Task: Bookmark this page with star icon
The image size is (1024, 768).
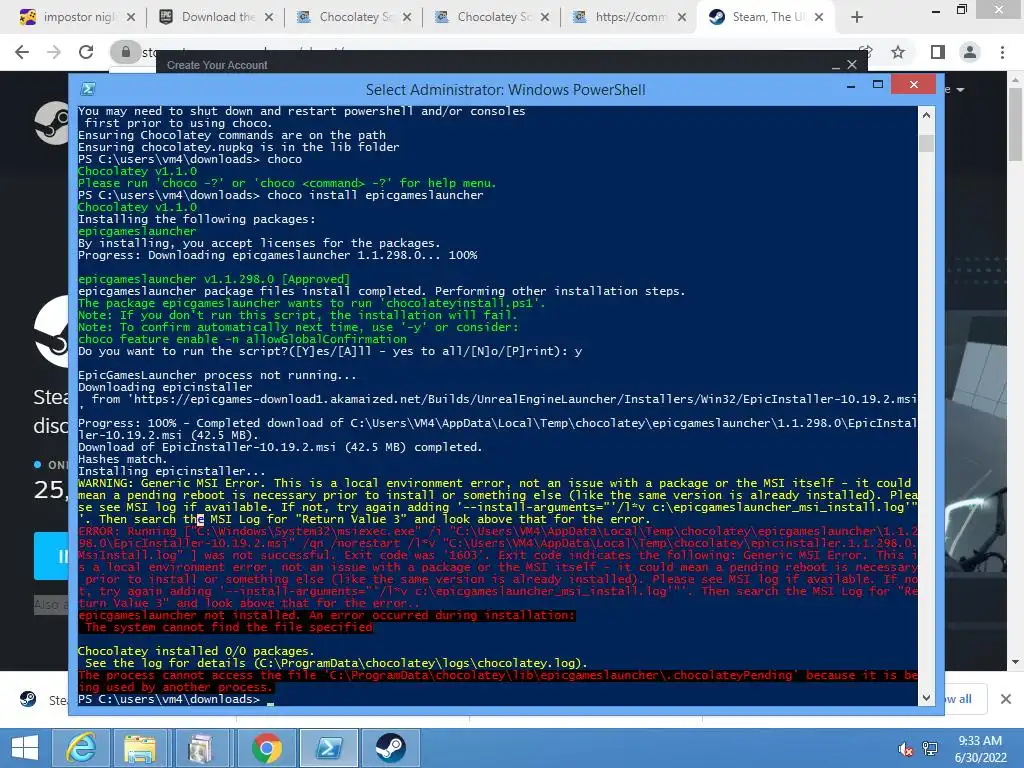Action: [x=898, y=52]
